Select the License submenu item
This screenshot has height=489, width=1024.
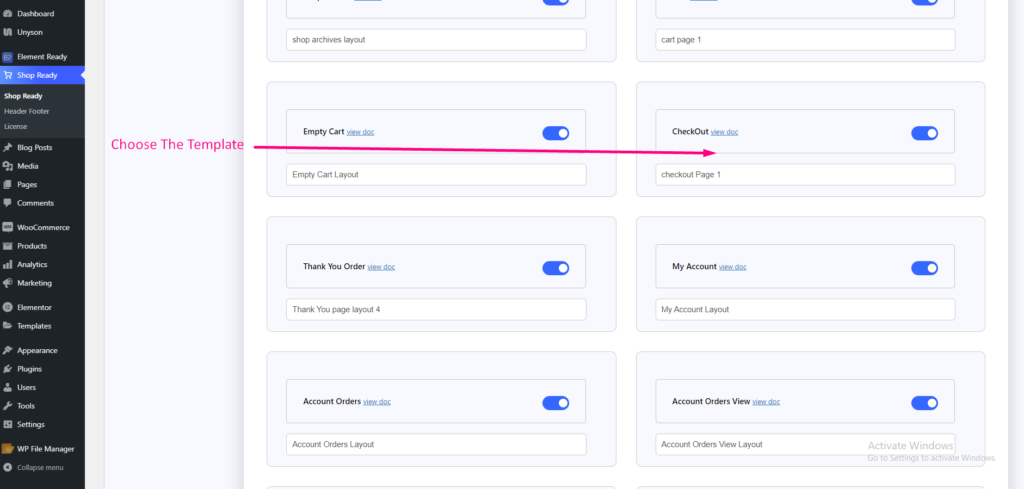click(16, 126)
